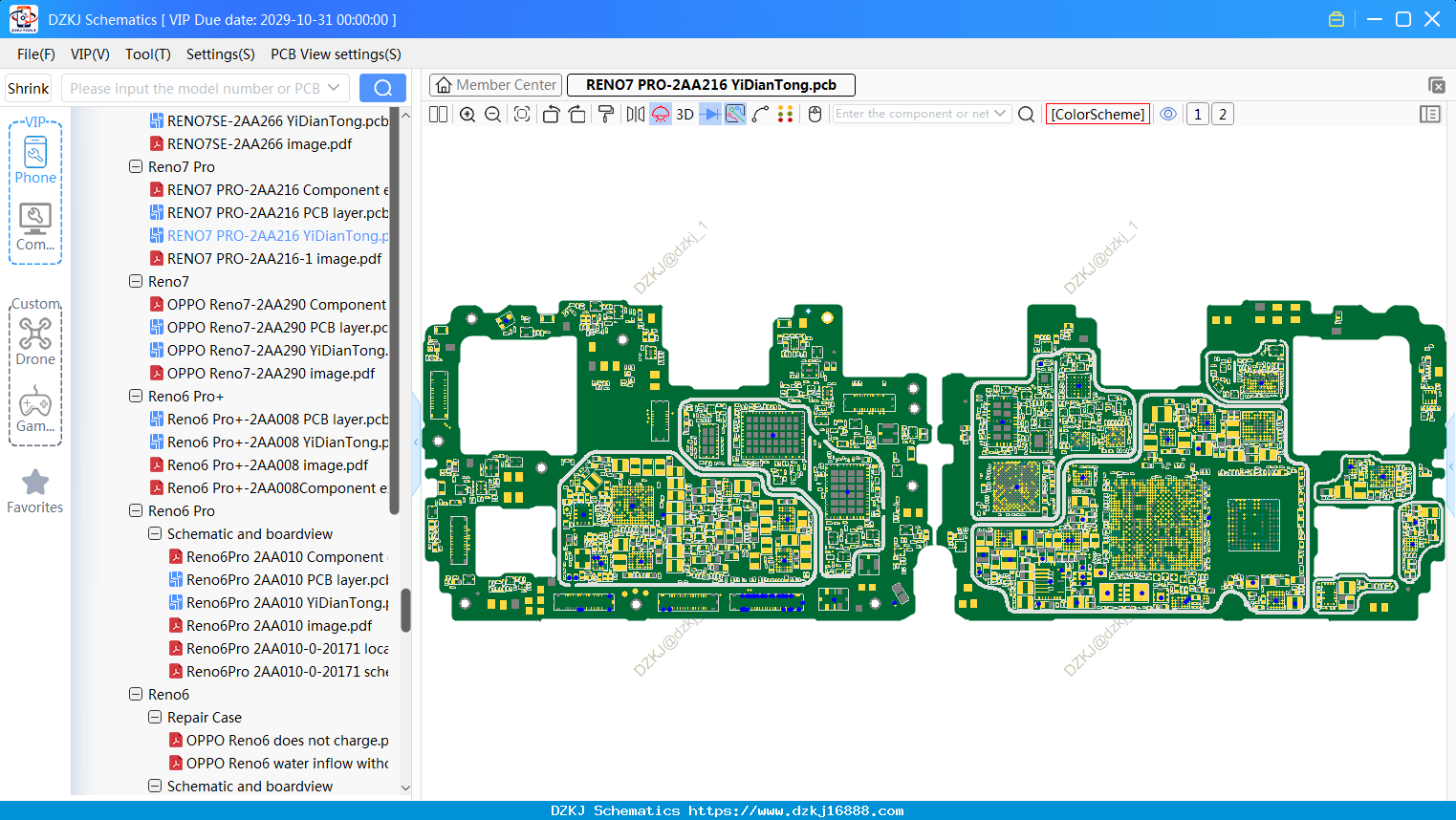Switch to RENO7 PRO-2AA216 YiDianTong.pcb tab
Viewport: 1456px width, 820px height.
711,85
